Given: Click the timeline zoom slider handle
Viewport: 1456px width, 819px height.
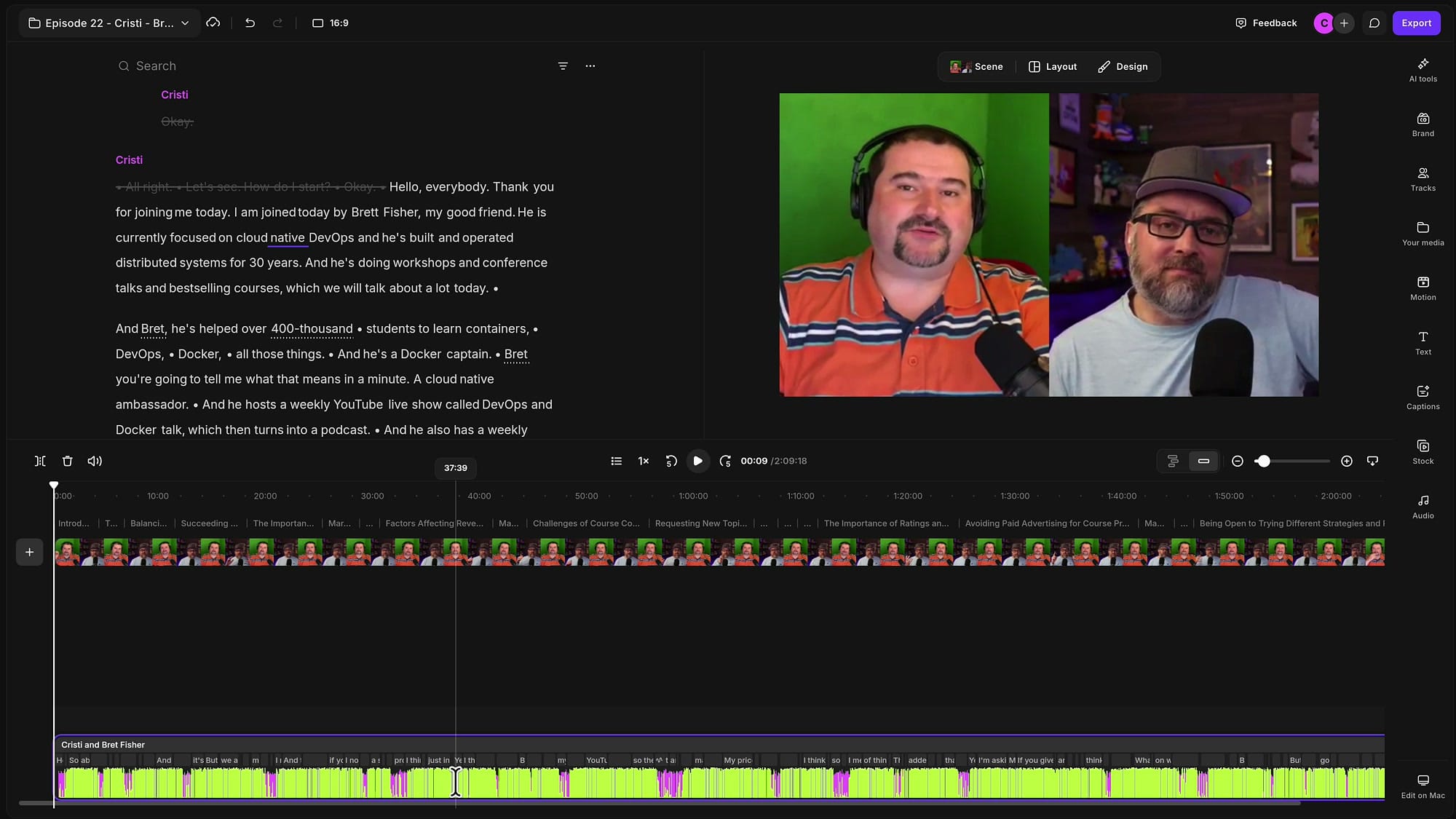Looking at the screenshot, I should click(x=1263, y=461).
